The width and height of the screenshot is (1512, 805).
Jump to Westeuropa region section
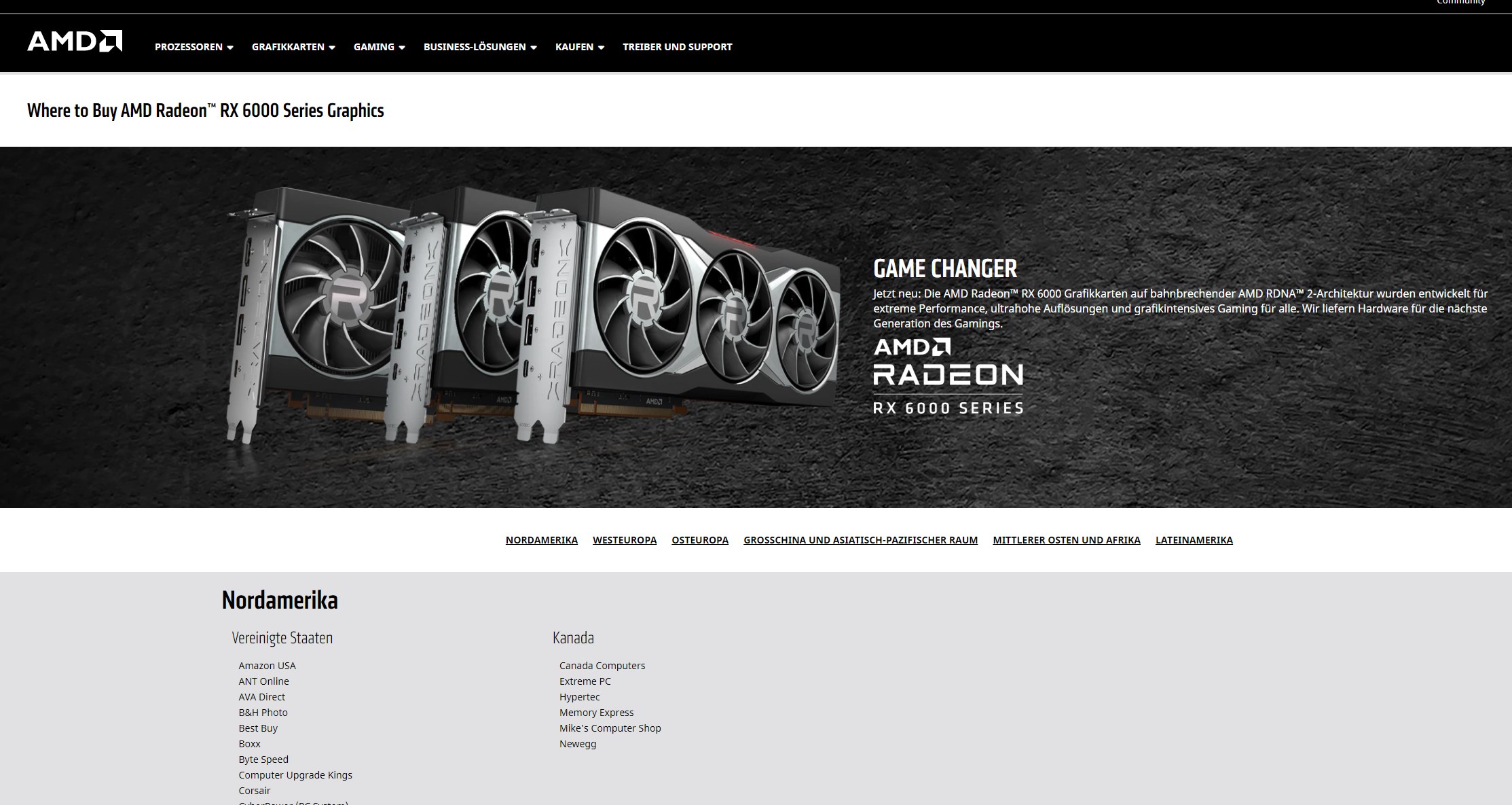[x=624, y=540]
